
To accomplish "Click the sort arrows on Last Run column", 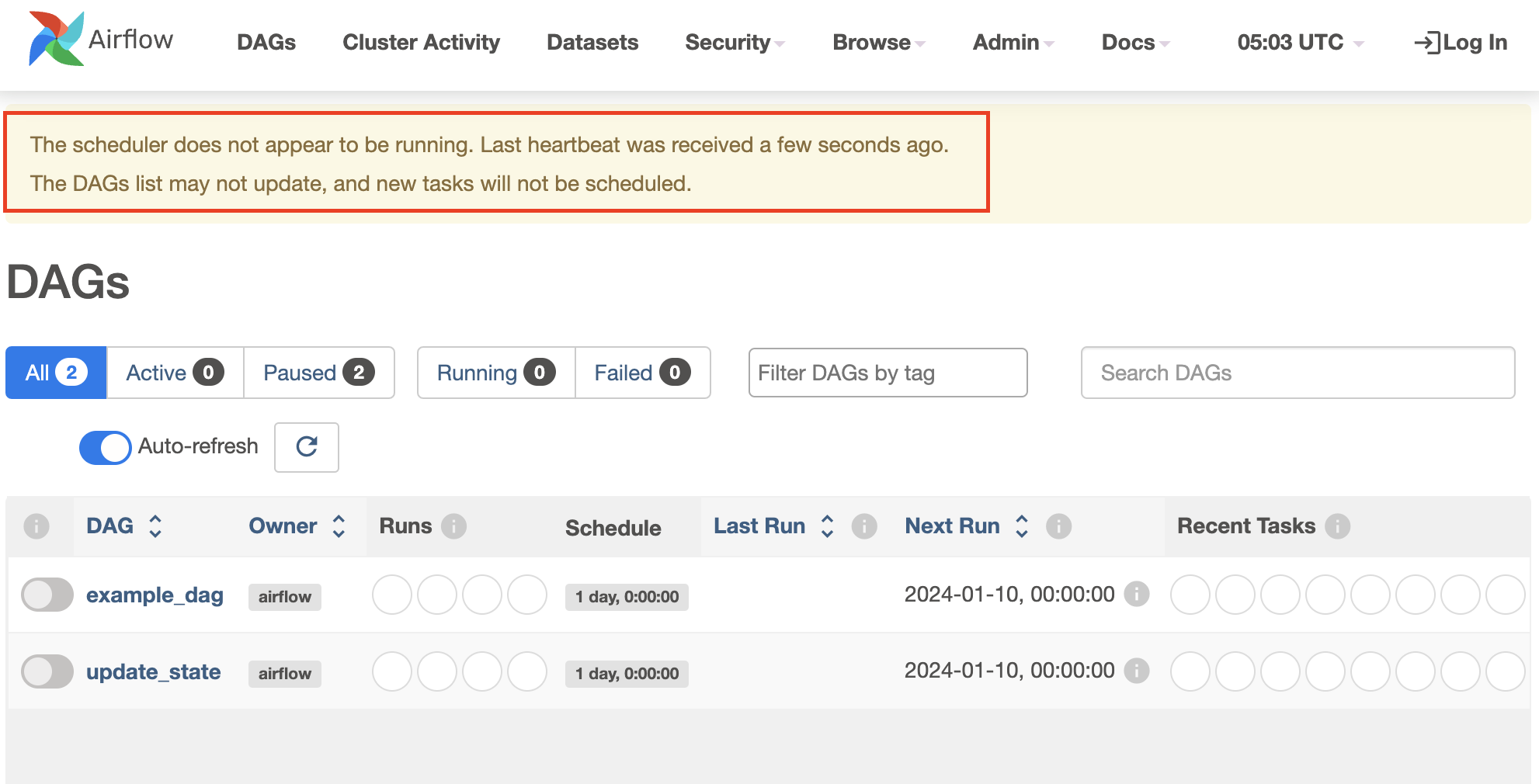I will click(828, 526).
